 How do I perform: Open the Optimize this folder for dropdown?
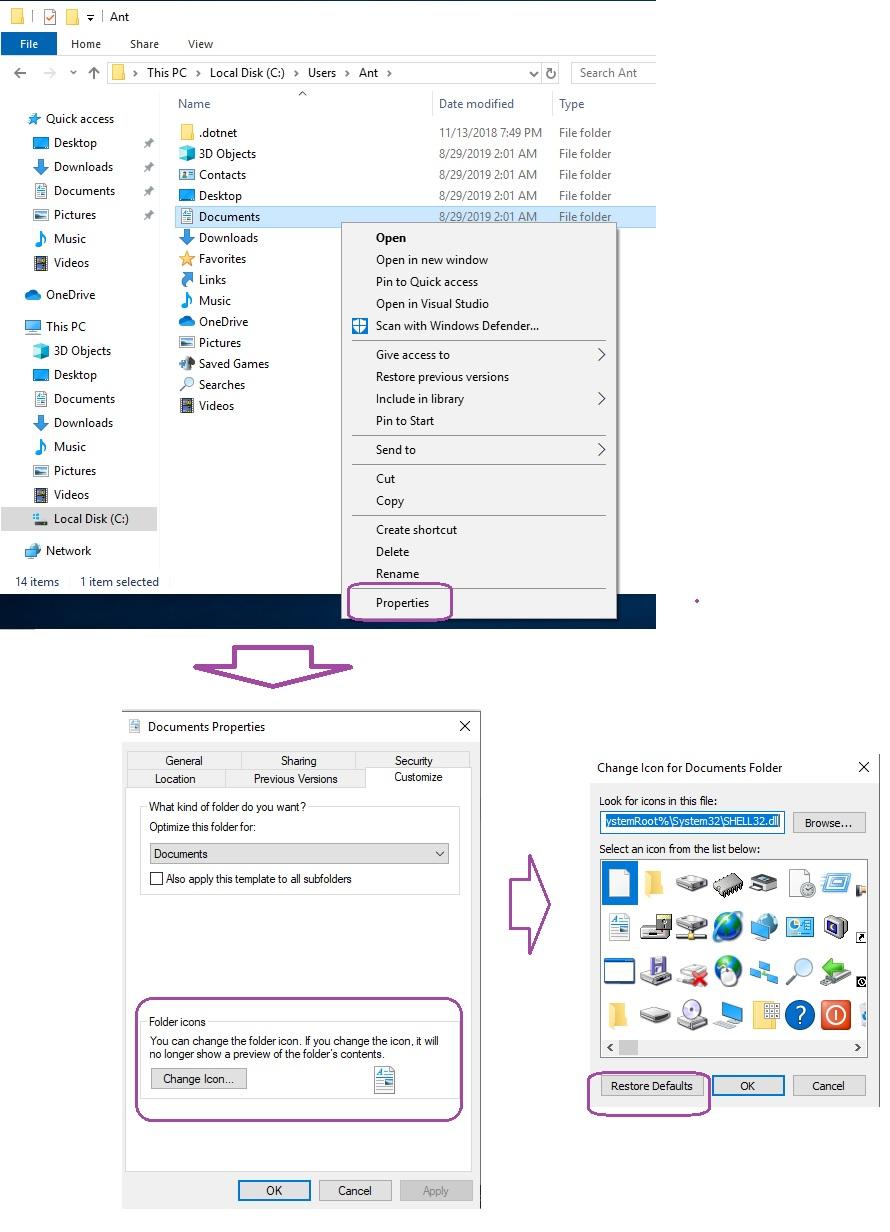click(x=299, y=854)
